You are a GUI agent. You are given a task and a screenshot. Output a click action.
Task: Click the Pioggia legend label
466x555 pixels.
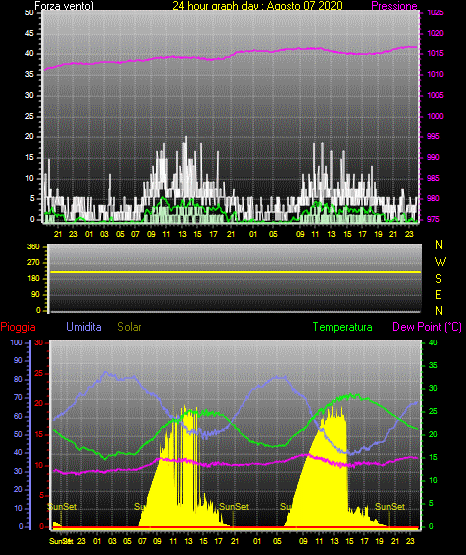18,327
